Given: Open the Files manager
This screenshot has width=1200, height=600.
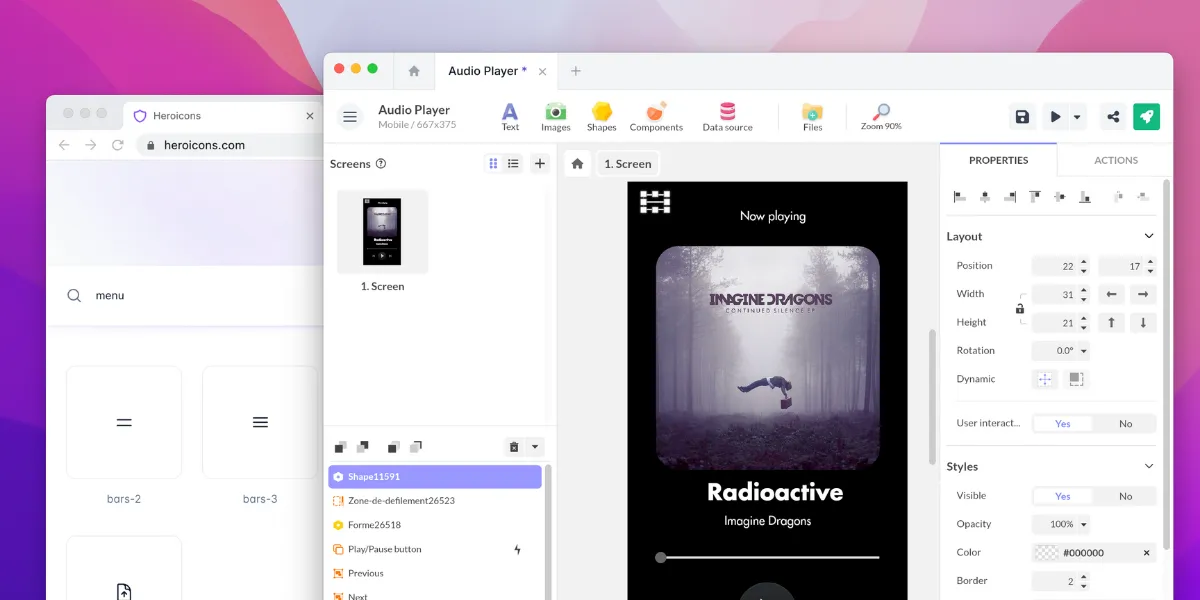Looking at the screenshot, I should pyautogui.click(x=812, y=117).
